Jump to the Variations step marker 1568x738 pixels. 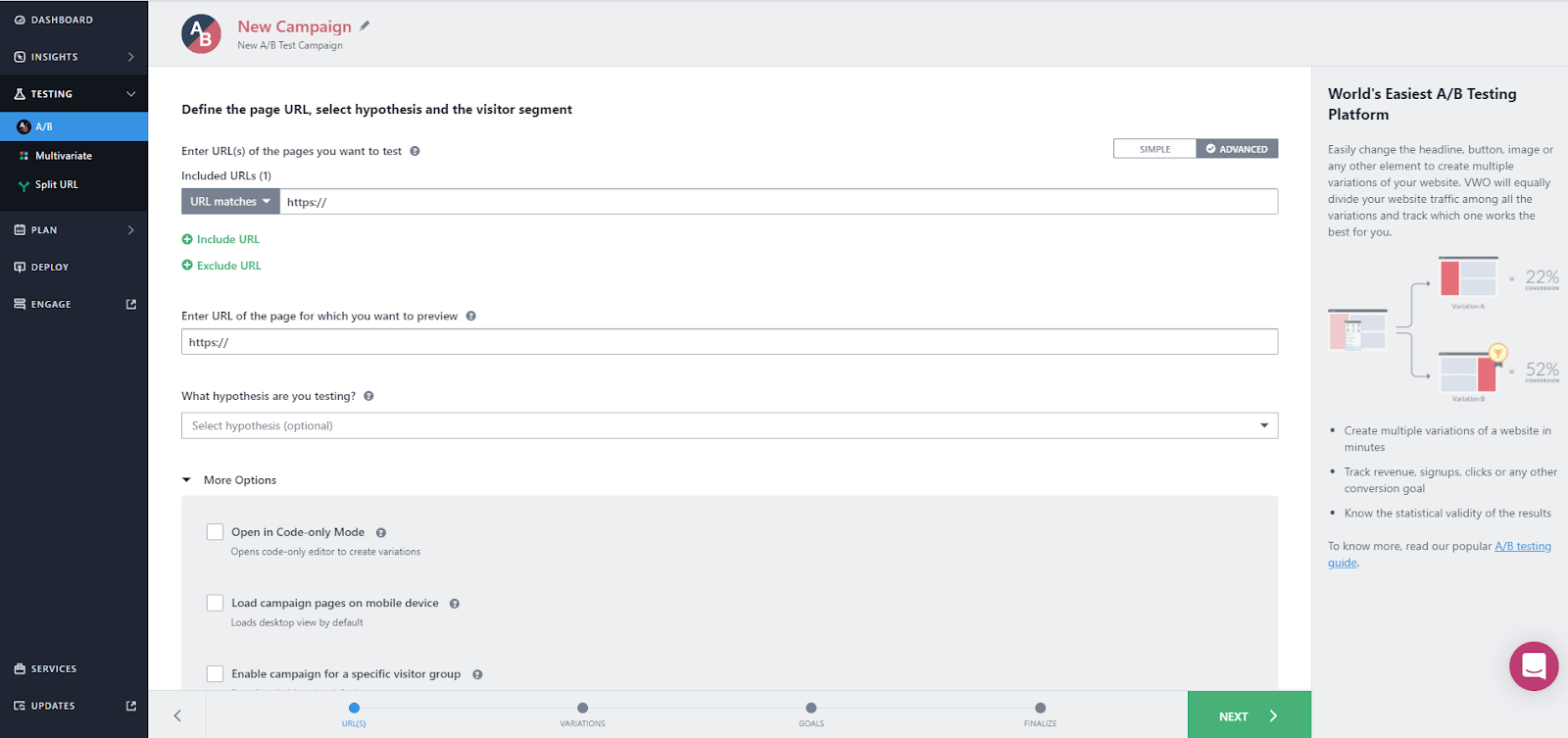(x=582, y=708)
